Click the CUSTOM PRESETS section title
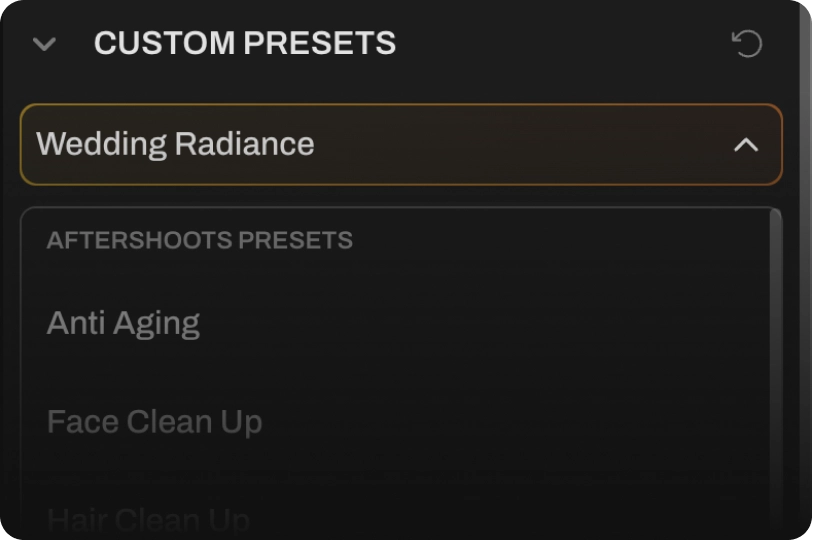 245,44
